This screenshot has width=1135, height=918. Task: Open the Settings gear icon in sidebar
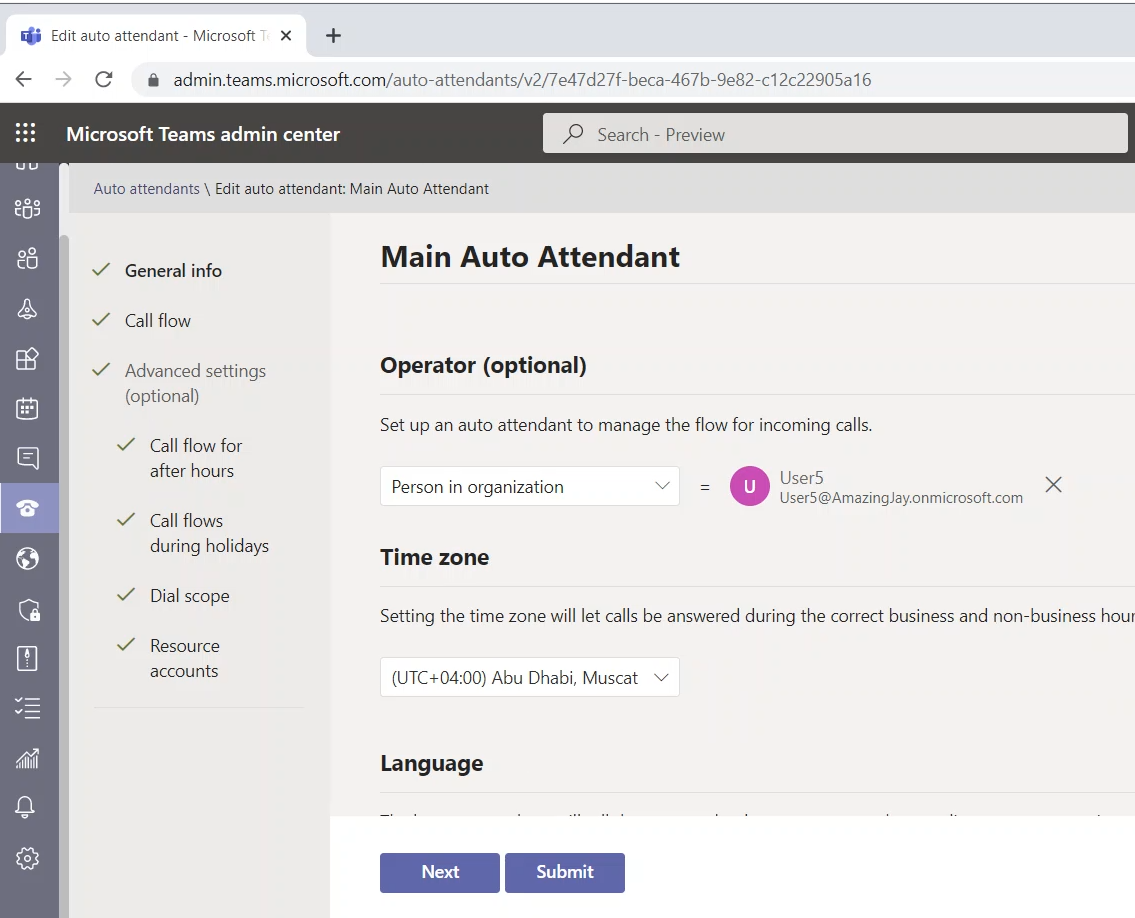point(27,857)
